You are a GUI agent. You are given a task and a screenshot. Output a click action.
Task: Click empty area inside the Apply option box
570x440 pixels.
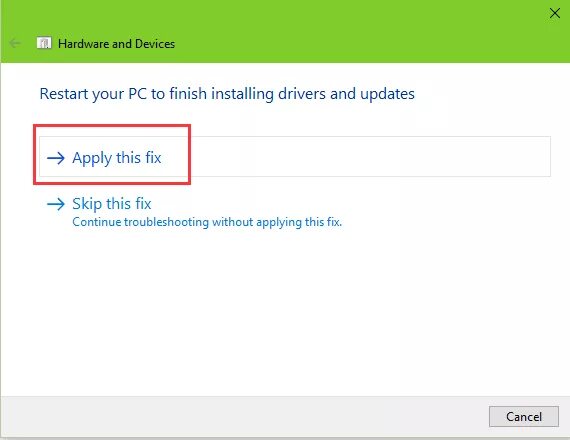click(x=364, y=157)
